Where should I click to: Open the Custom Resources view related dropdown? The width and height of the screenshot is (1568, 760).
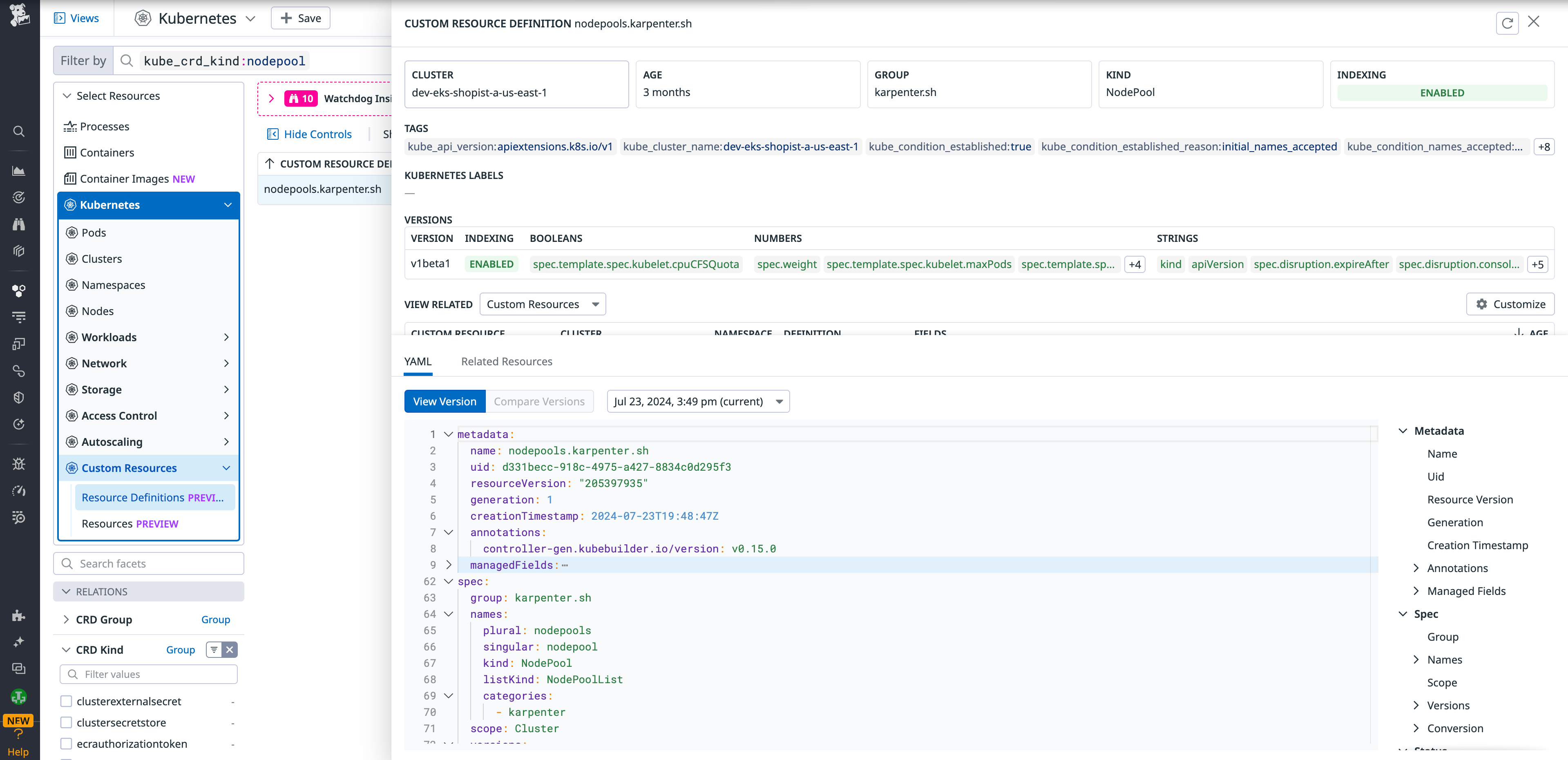[x=543, y=304]
